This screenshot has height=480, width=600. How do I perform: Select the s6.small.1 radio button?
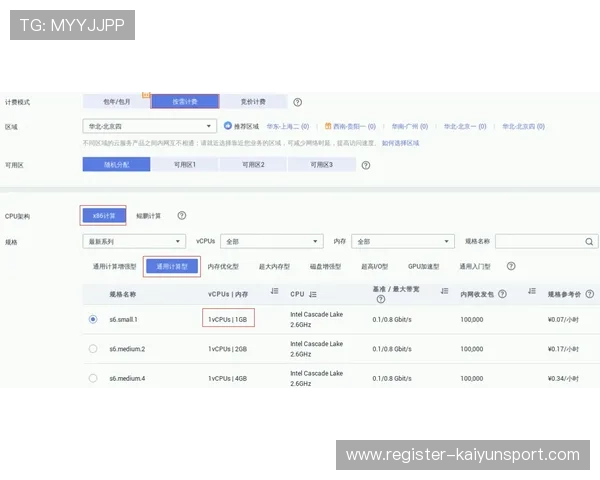(93, 319)
